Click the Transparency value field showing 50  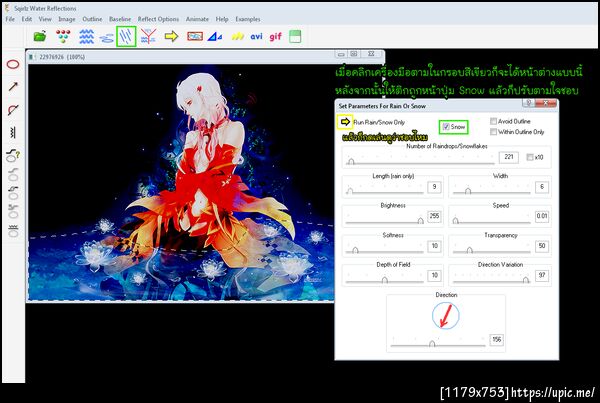pyautogui.click(x=542, y=246)
